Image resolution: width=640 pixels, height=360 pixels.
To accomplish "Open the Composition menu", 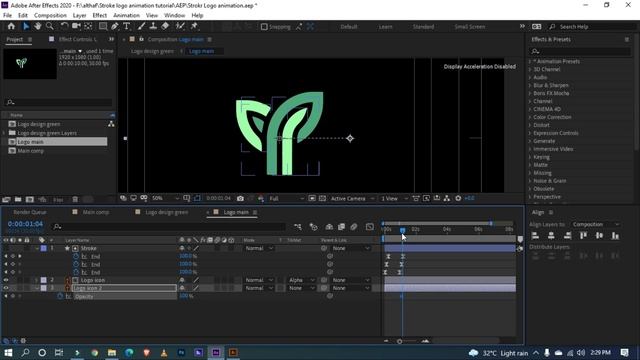I will click(x=50, y=16).
